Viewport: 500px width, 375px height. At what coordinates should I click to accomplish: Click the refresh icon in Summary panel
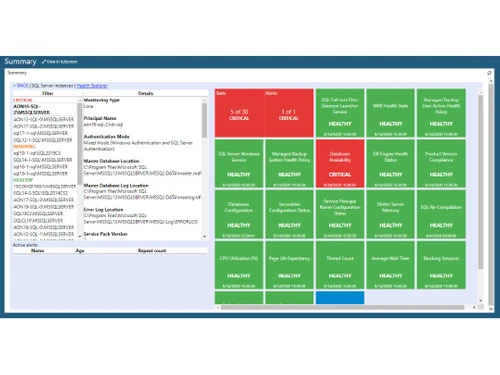click(489, 73)
